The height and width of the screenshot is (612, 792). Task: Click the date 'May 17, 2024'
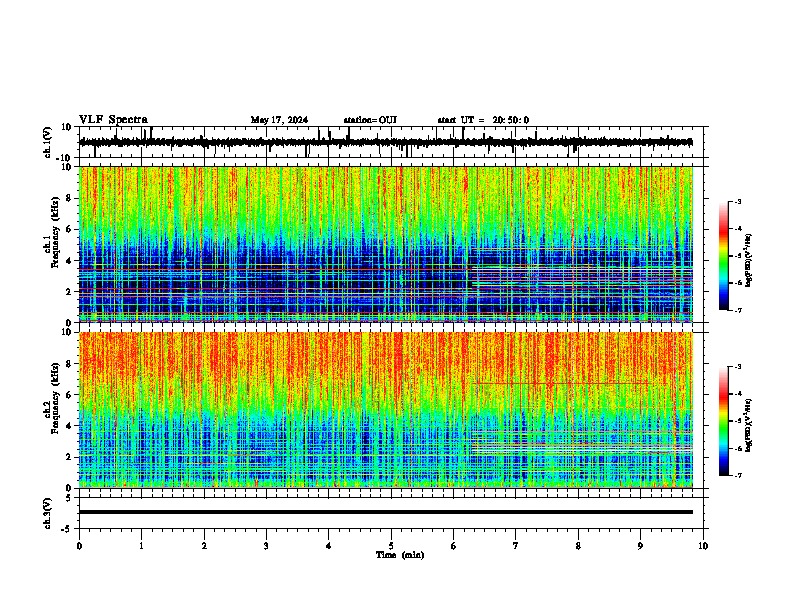[279, 120]
